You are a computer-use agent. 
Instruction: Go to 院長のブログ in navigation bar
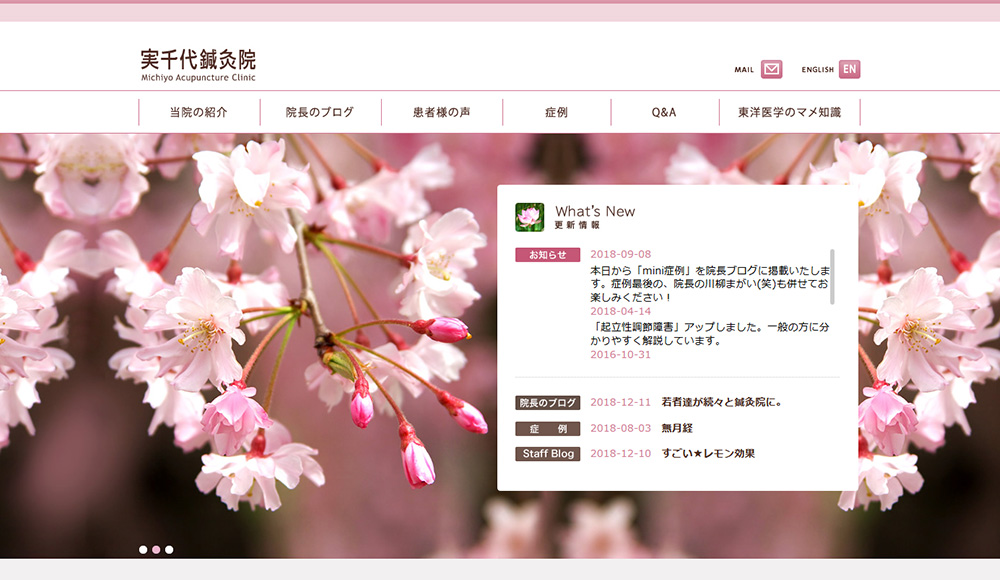coord(320,112)
